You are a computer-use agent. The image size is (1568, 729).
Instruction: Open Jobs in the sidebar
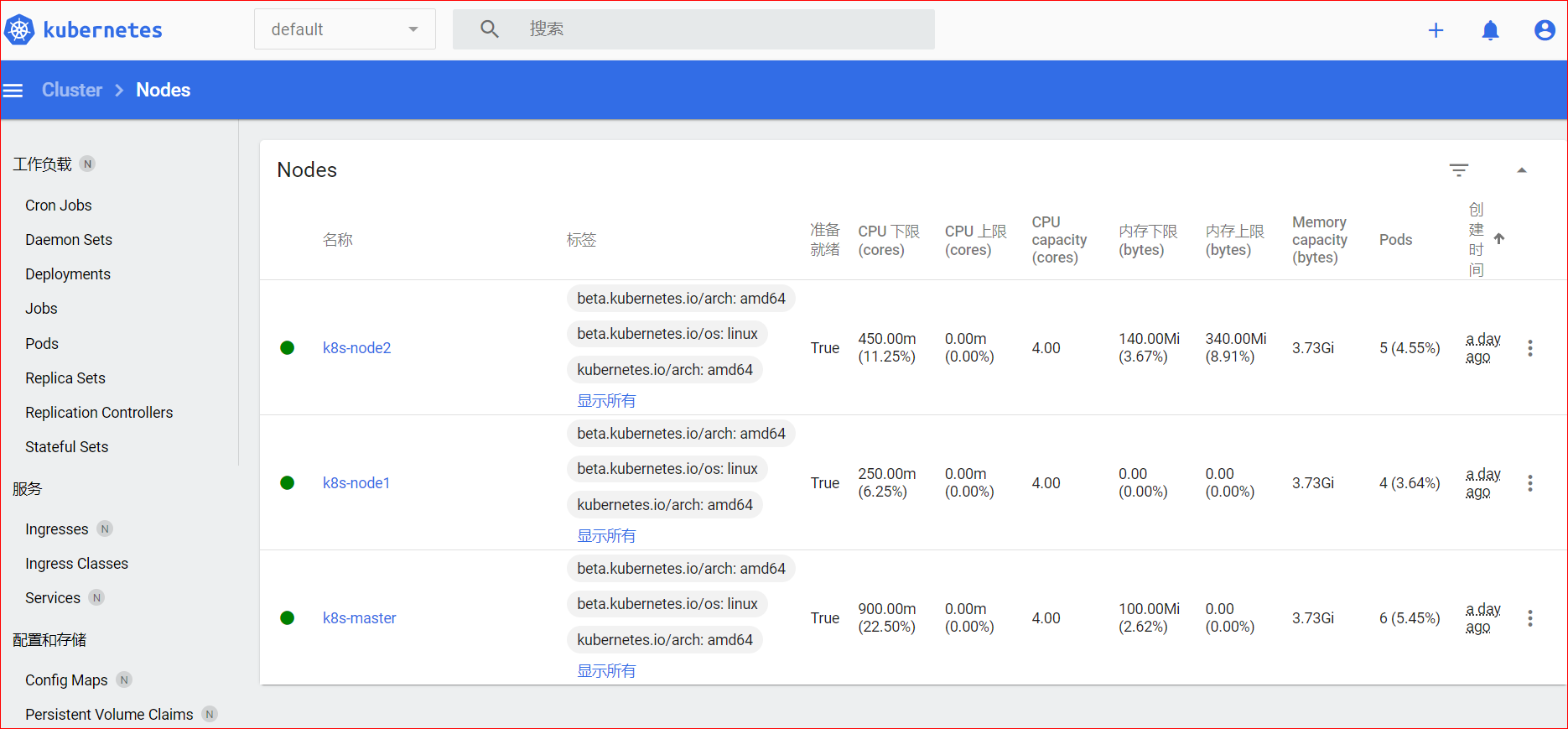pyautogui.click(x=41, y=309)
